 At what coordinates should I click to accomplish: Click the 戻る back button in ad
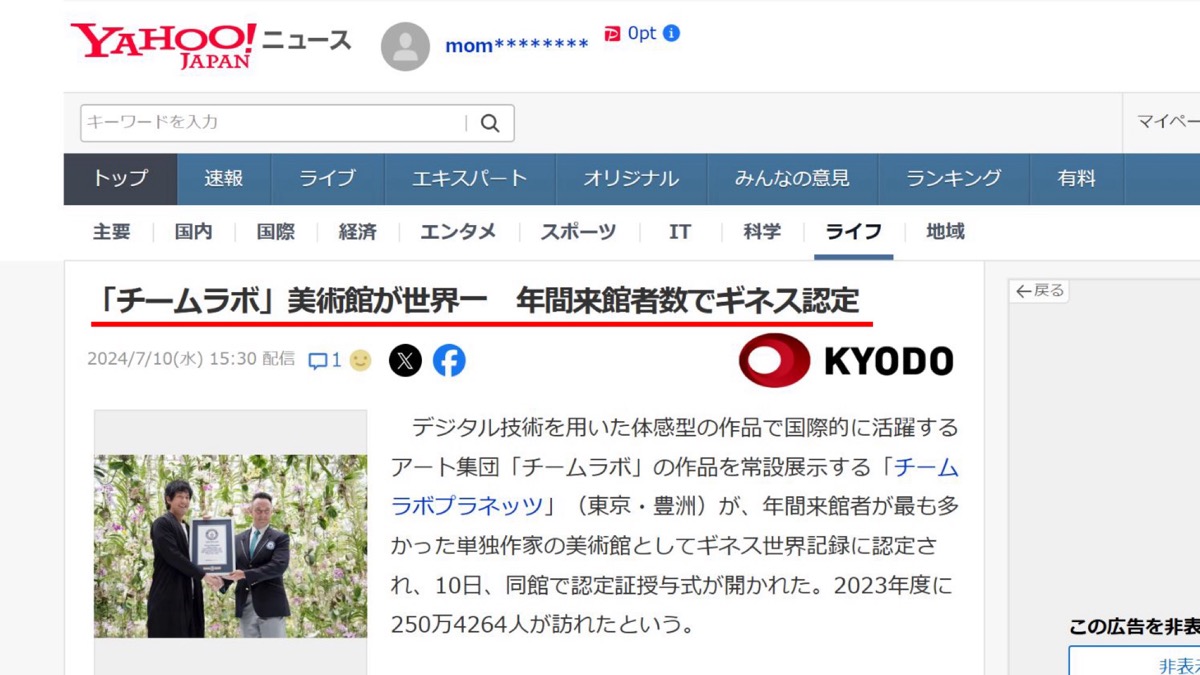tap(1040, 291)
